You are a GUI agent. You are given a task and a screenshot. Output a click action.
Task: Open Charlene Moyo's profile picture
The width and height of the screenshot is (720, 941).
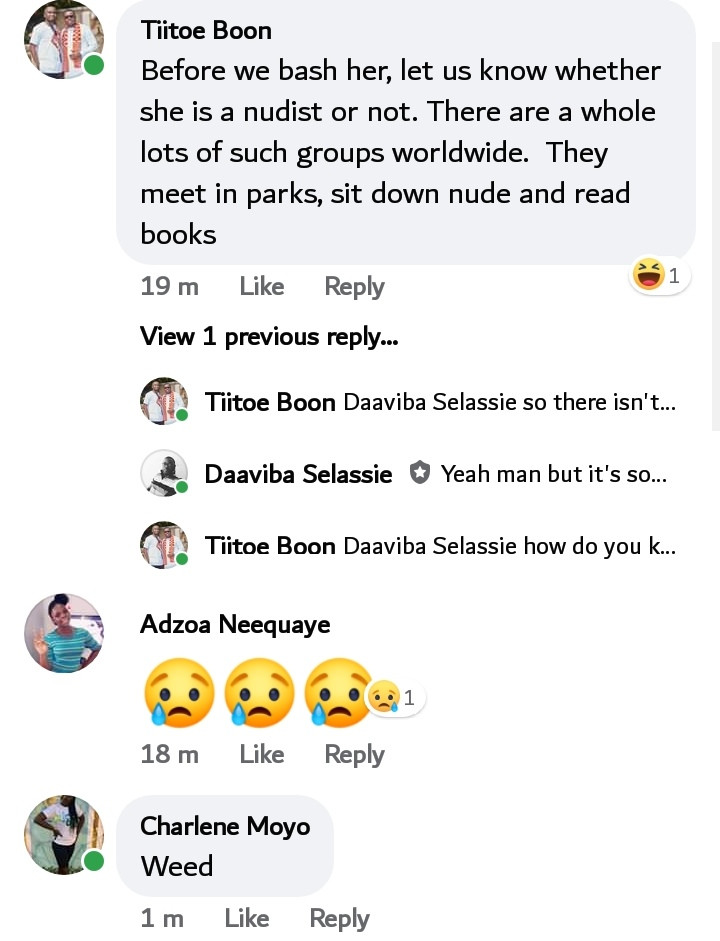(64, 835)
